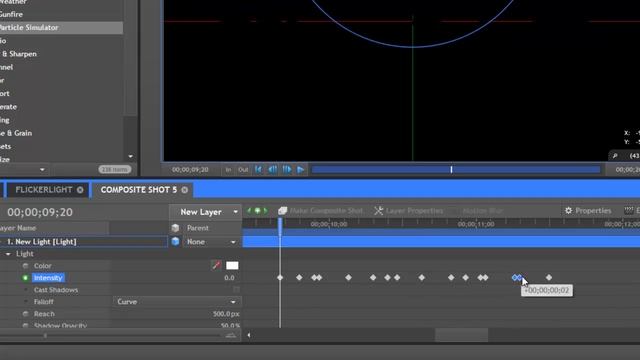The width and height of the screenshot is (640, 360).
Task: Switch to COMPOSITE SHOT 5 tab
Action: [x=139, y=190]
